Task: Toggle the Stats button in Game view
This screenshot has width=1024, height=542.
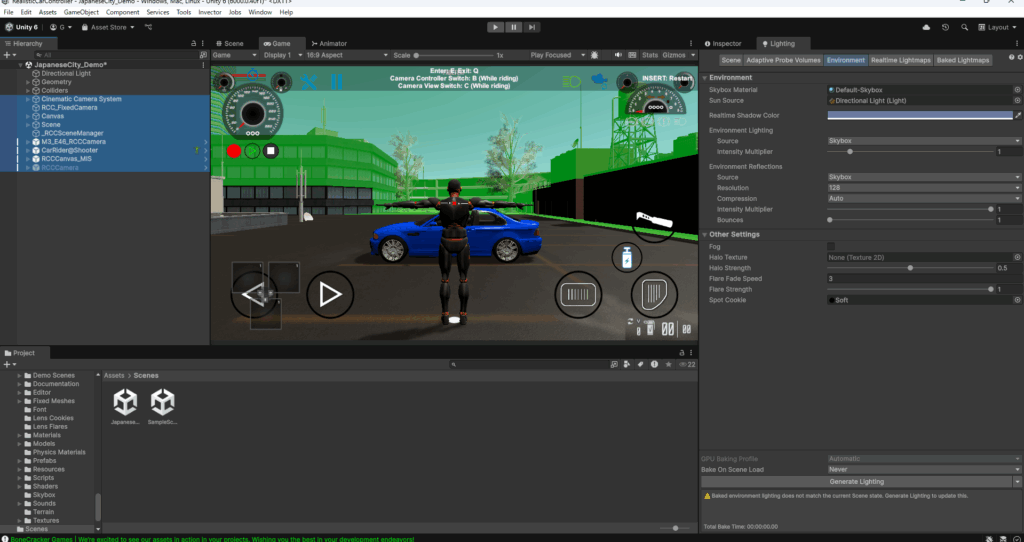Action: pyautogui.click(x=650, y=55)
